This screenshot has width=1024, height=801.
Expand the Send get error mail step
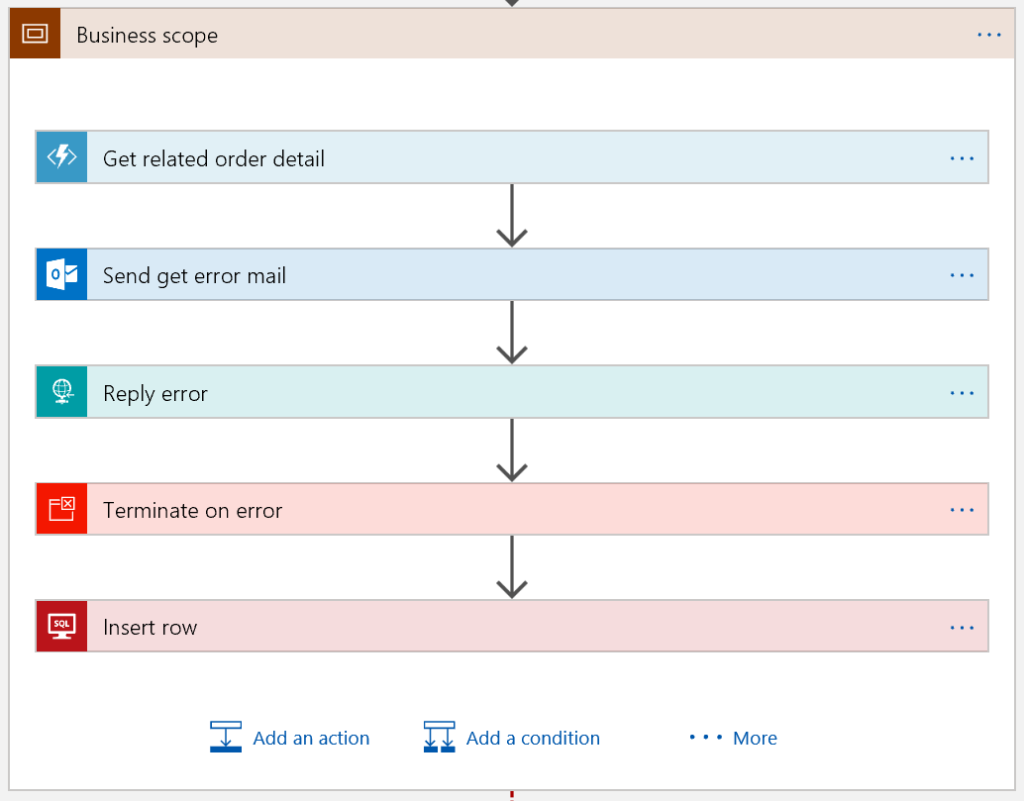[512, 274]
